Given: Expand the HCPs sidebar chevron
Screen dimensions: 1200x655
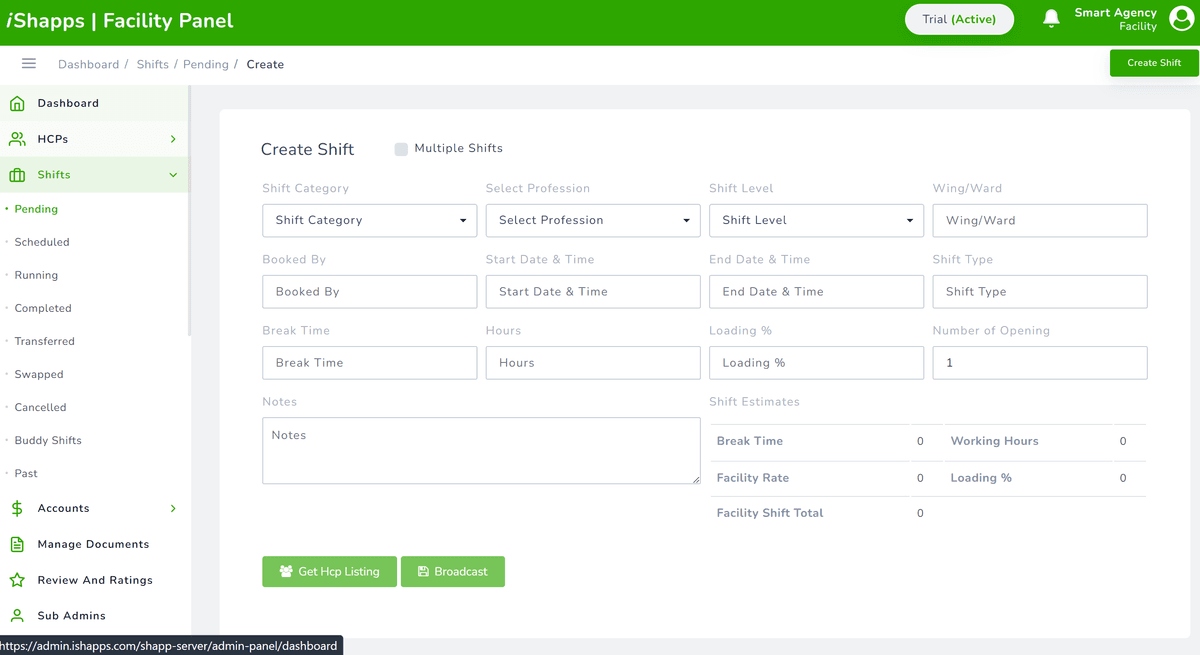Looking at the screenshot, I should [x=173, y=139].
